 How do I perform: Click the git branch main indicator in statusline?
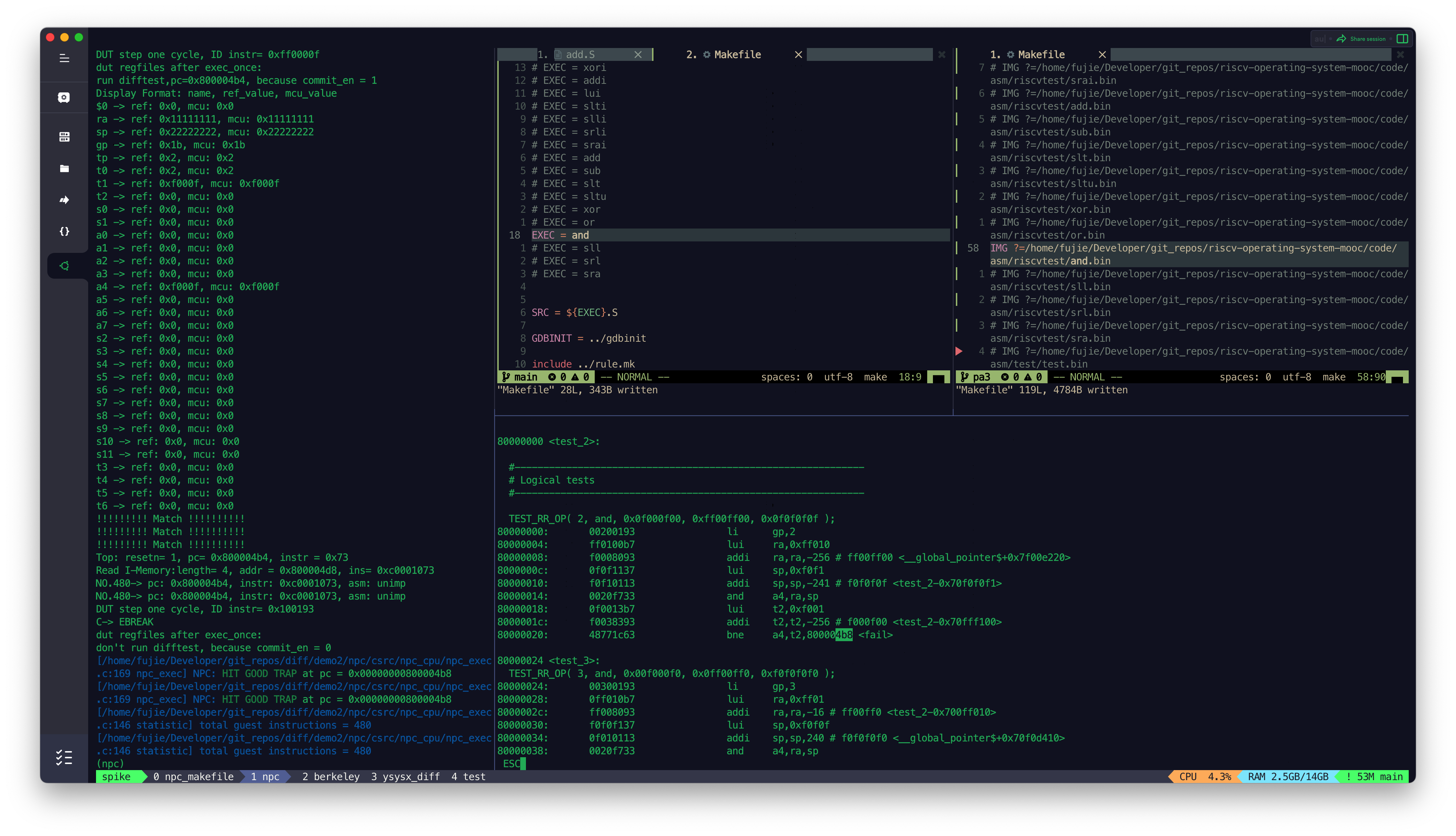(519, 377)
